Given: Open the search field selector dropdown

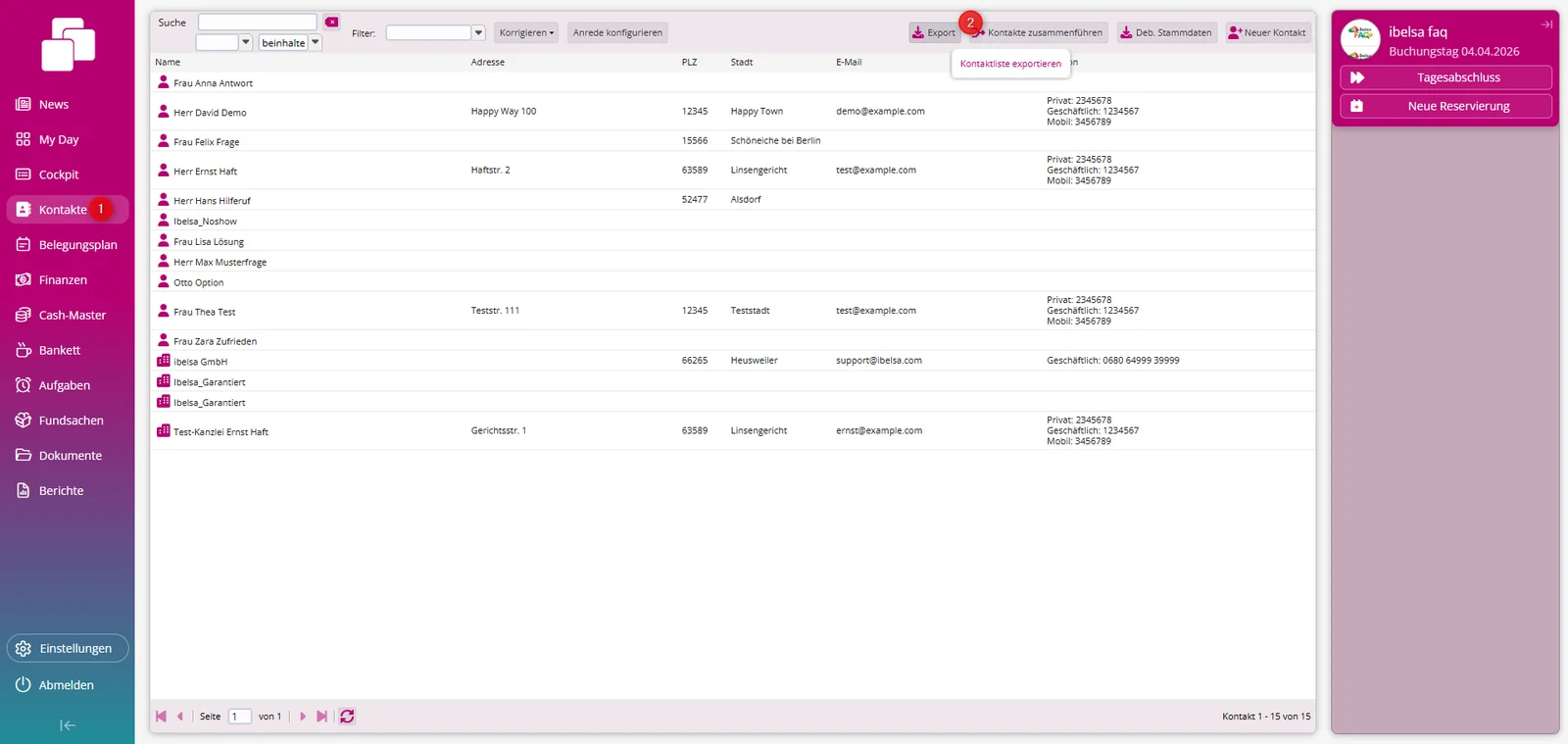Looking at the screenshot, I should tap(246, 42).
